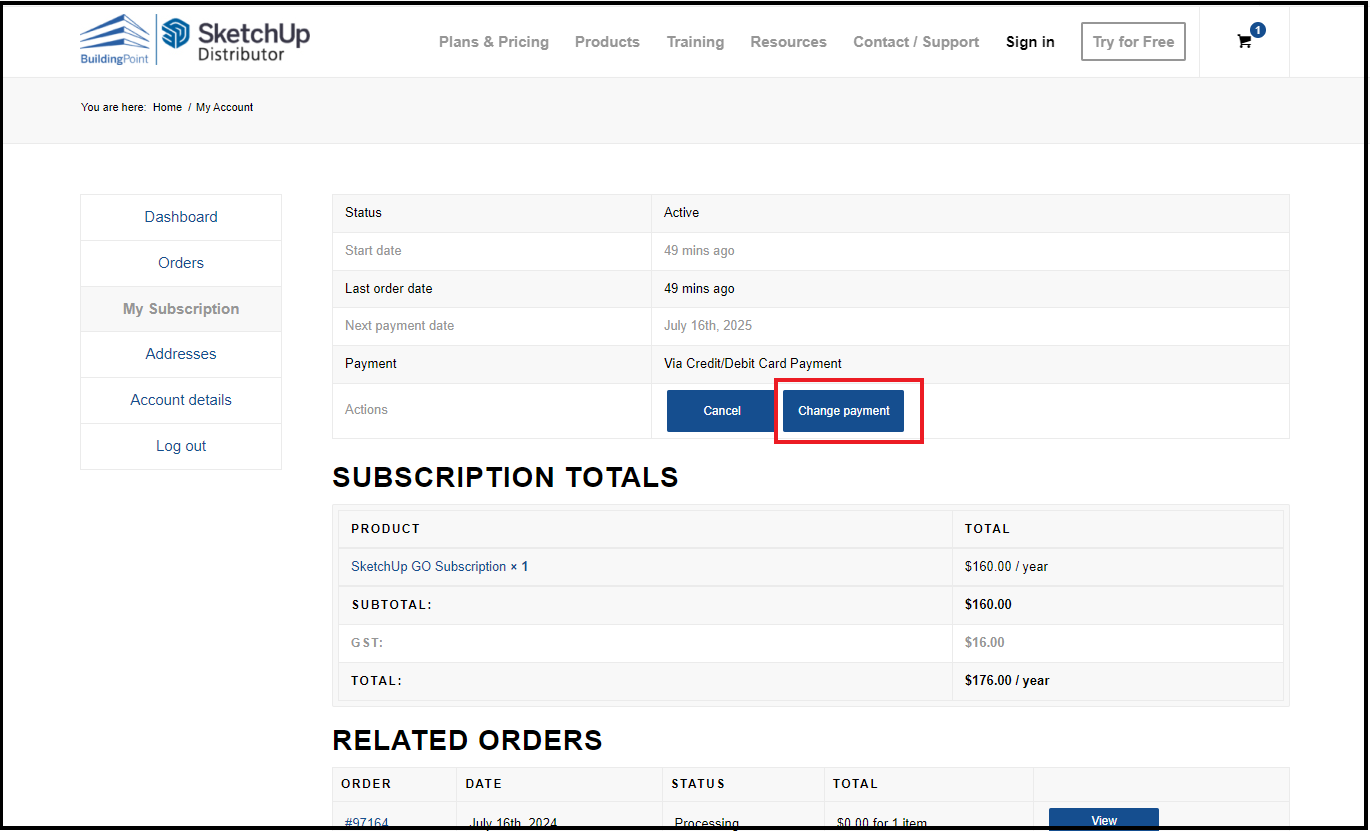
Task: Cancel the subscription
Action: click(x=721, y=411)
